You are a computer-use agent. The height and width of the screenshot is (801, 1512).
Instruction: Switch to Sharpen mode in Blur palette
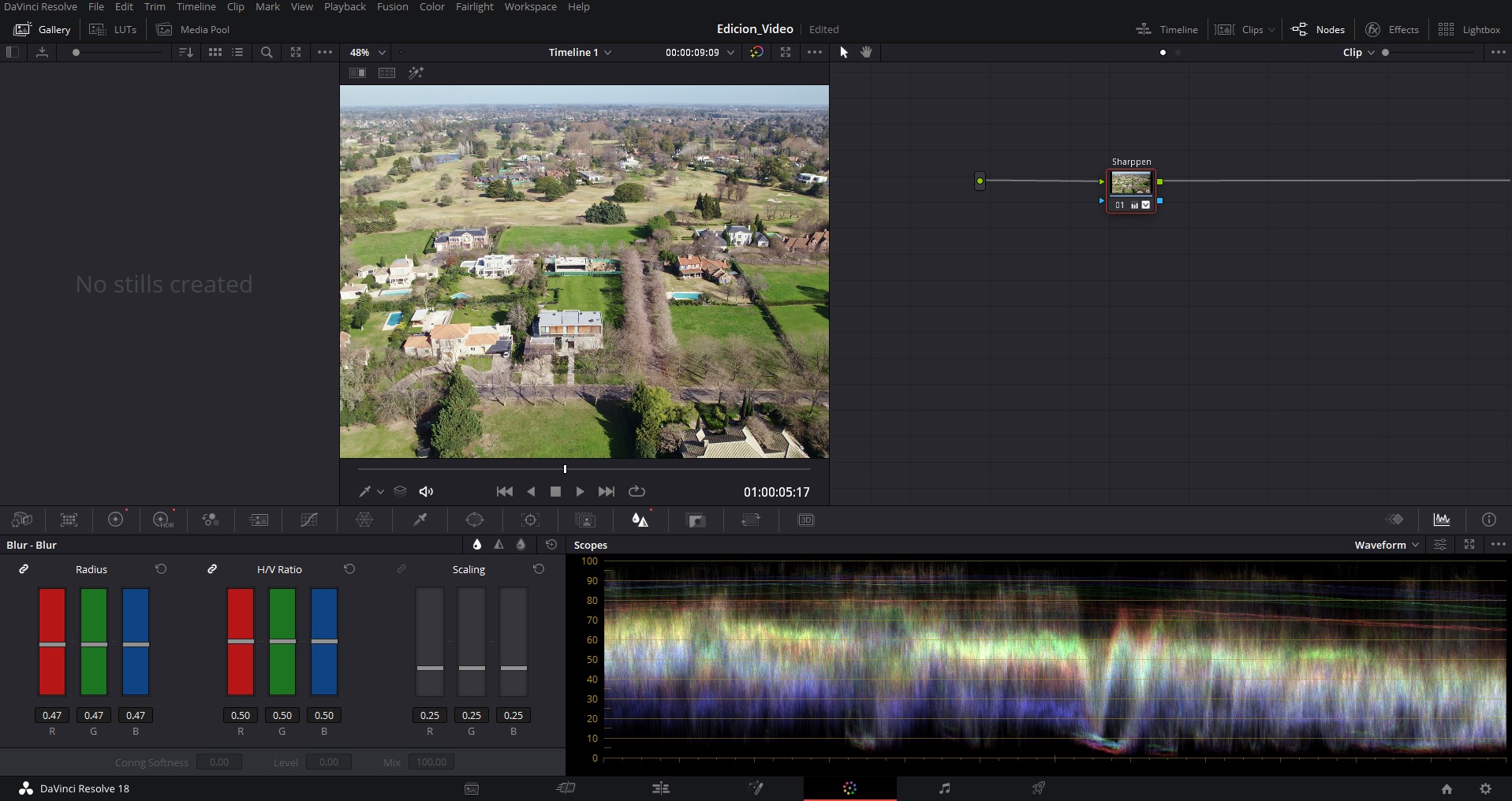tap(498, 545)
